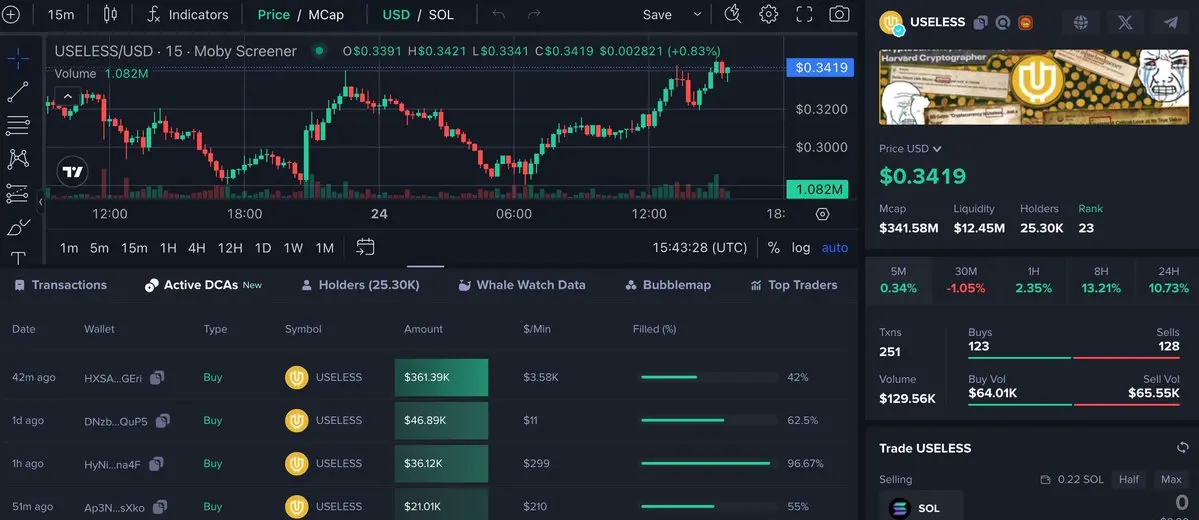This screenshot has width=1199, height=520.
Task: Click the 42% filled progress bar
Action: point(709,377)
